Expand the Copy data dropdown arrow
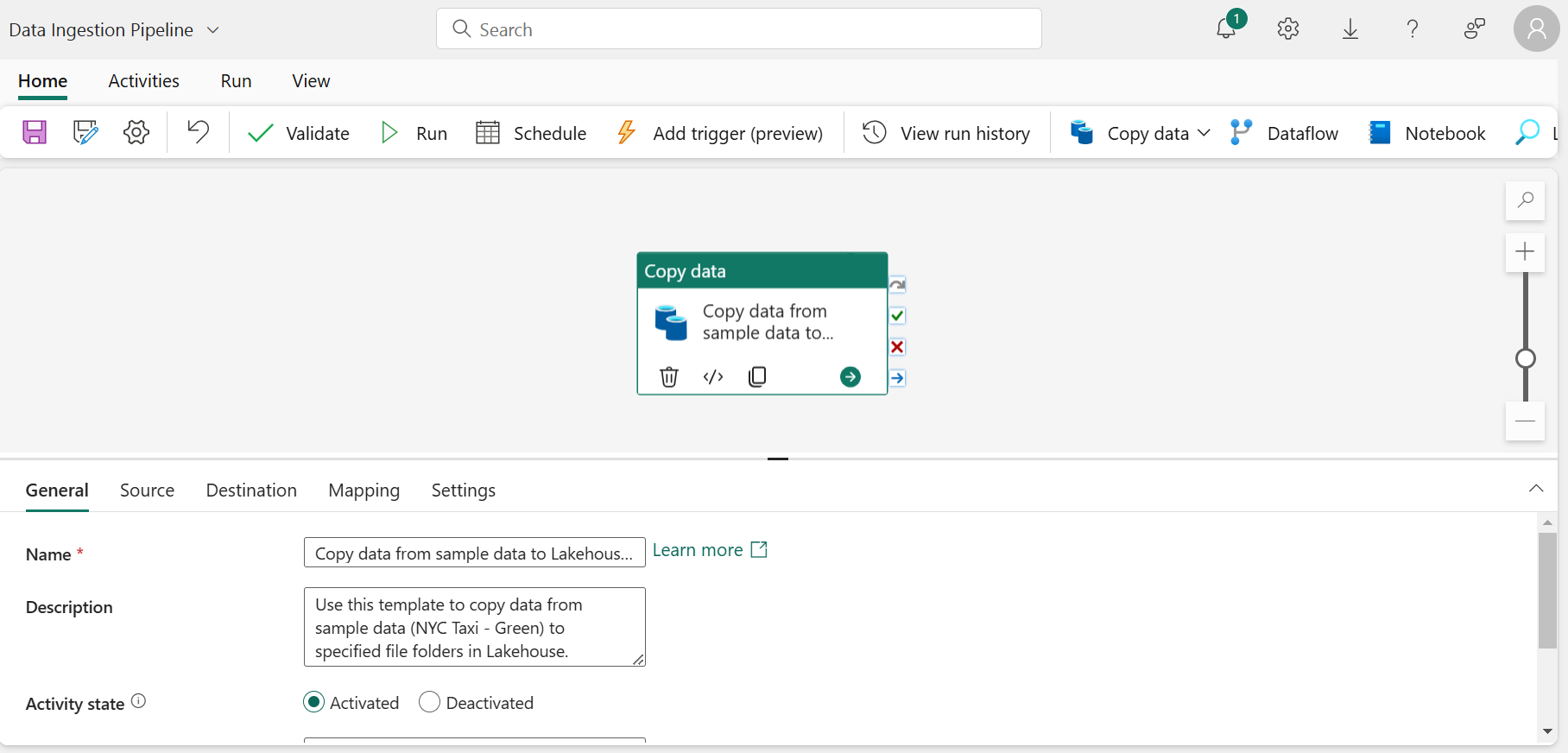1568x753 pixels. (x=1204, y=133)
